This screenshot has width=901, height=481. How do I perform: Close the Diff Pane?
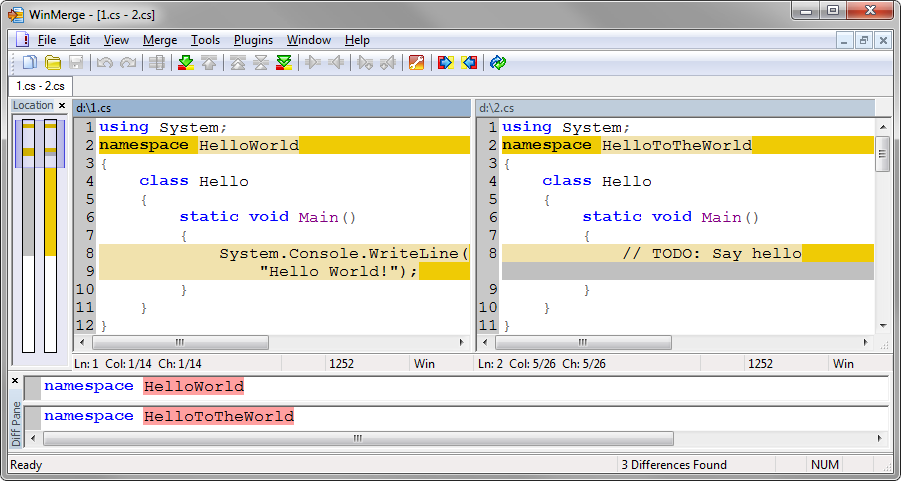pyautogui.click(x=15, y=380)
